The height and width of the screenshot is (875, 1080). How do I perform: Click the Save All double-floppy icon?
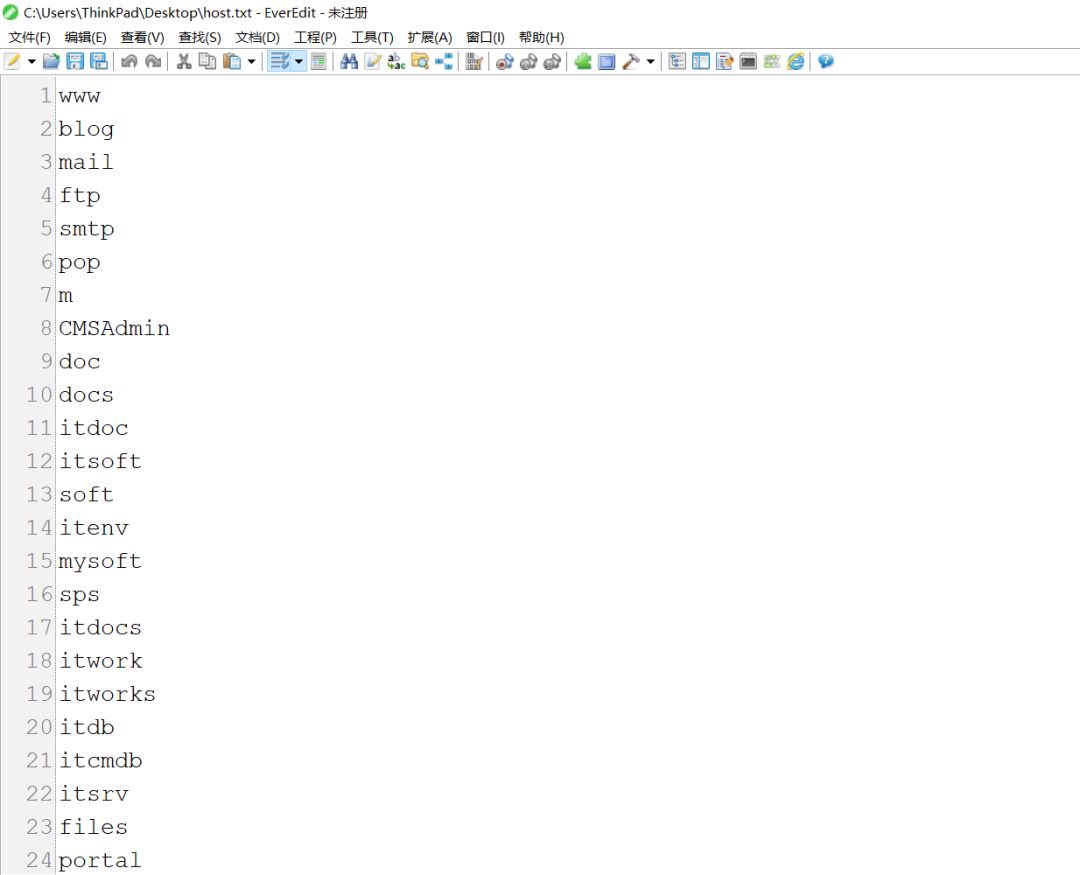[x=98, y=61]
